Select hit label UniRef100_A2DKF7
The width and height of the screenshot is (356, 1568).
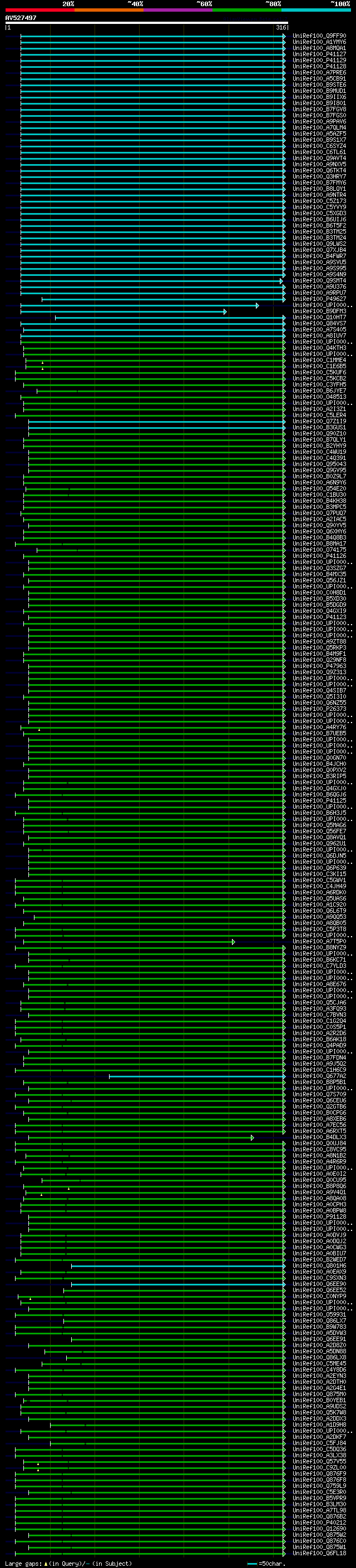pos(319,1437)
